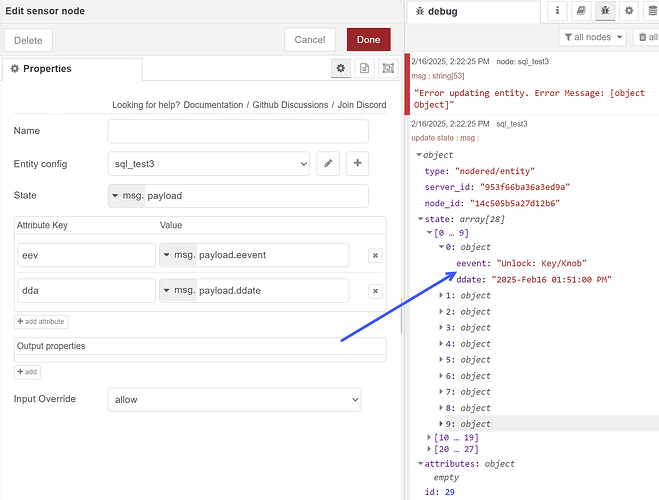Open the info sidebar tab icon
This screenshot has height=500, width=659.
558,11
